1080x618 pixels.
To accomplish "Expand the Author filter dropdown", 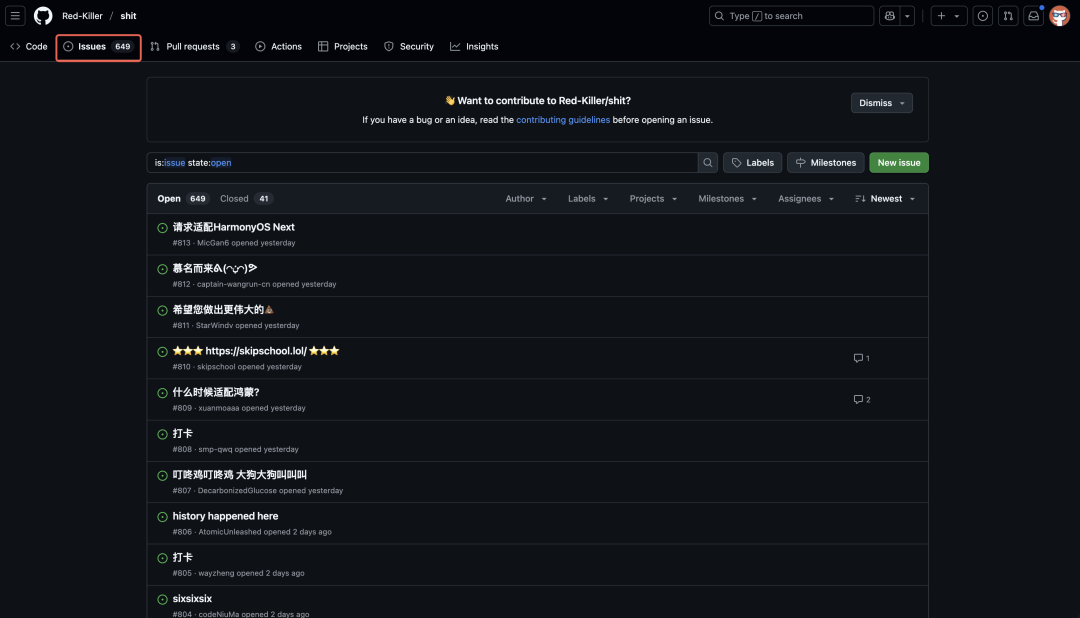I will pos(526,198).
